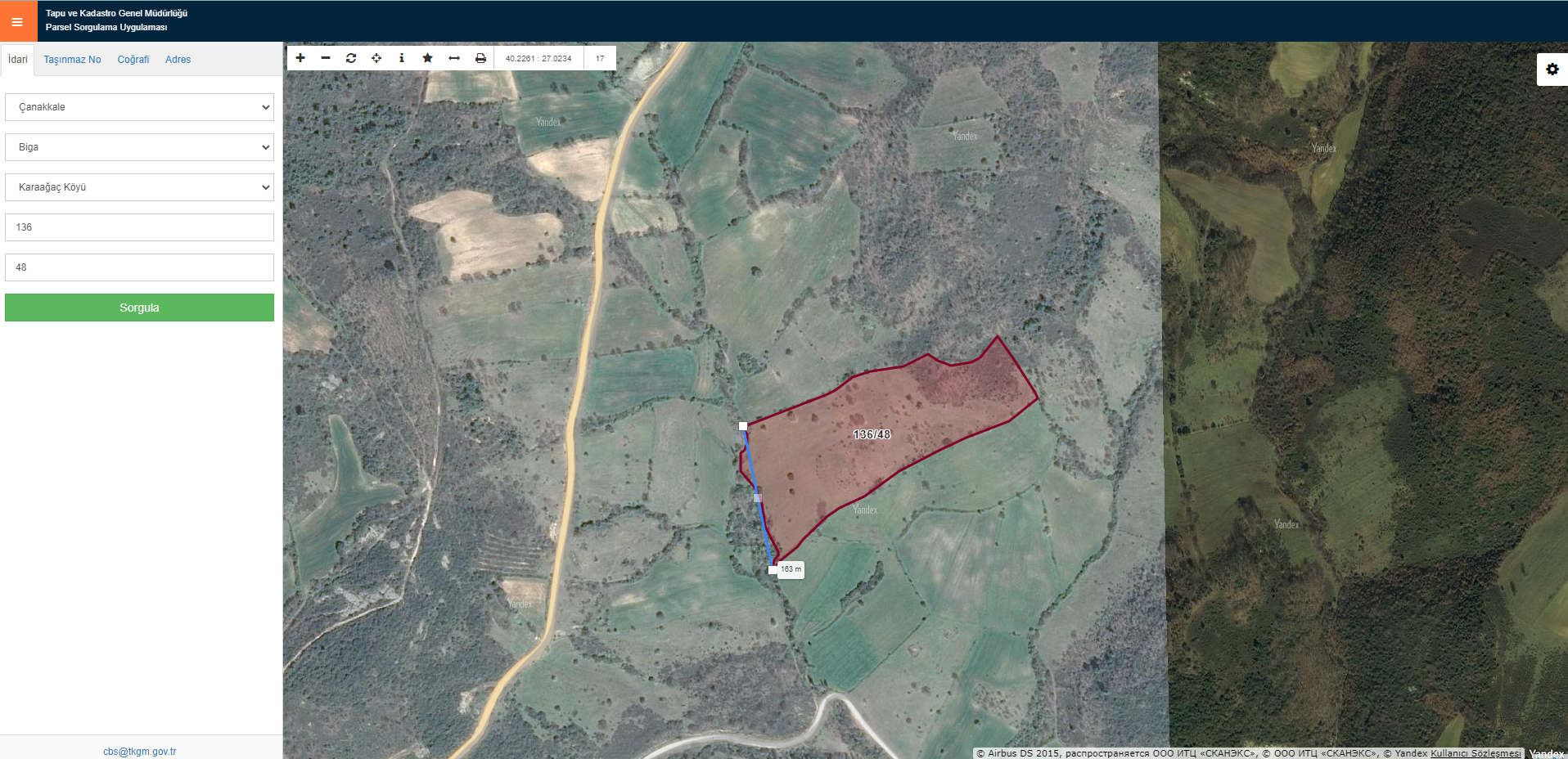Zoom in with the plus map tool
Screen dimensions: 1568x759
300,58
